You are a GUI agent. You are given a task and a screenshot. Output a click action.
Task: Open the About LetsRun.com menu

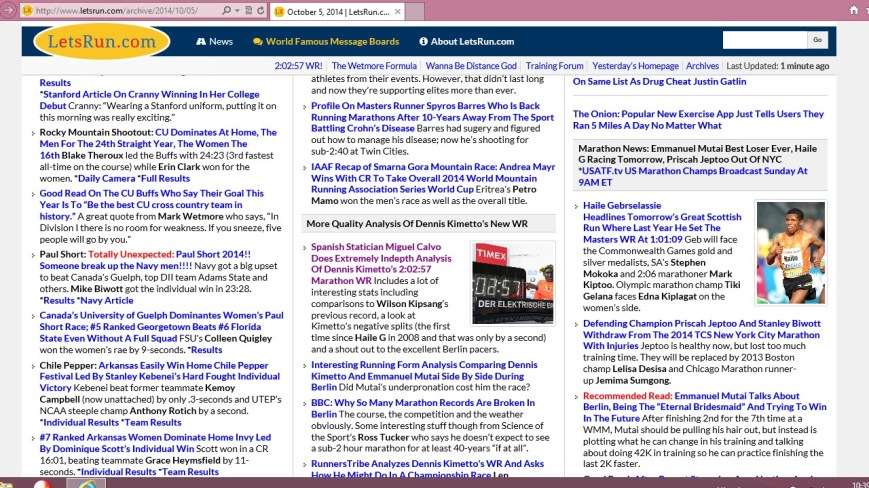coord(466,41)
